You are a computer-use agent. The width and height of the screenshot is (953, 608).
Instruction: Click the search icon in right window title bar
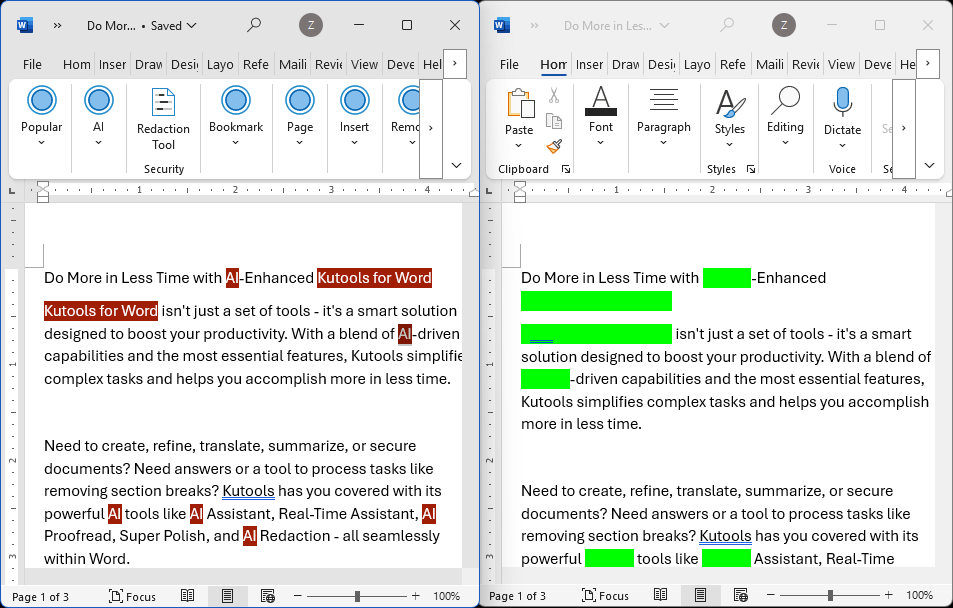(x=727, y=25)
